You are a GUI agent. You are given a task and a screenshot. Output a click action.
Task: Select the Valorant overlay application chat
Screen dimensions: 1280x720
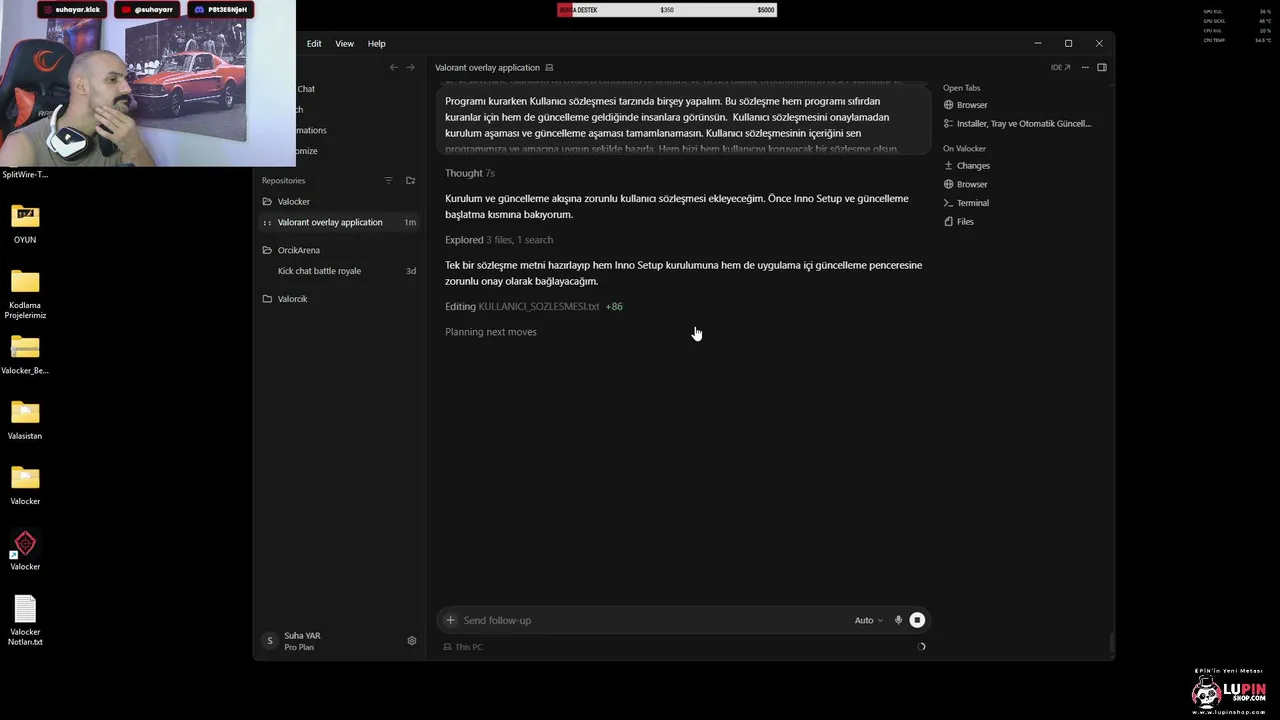click(x=339, y=222)
